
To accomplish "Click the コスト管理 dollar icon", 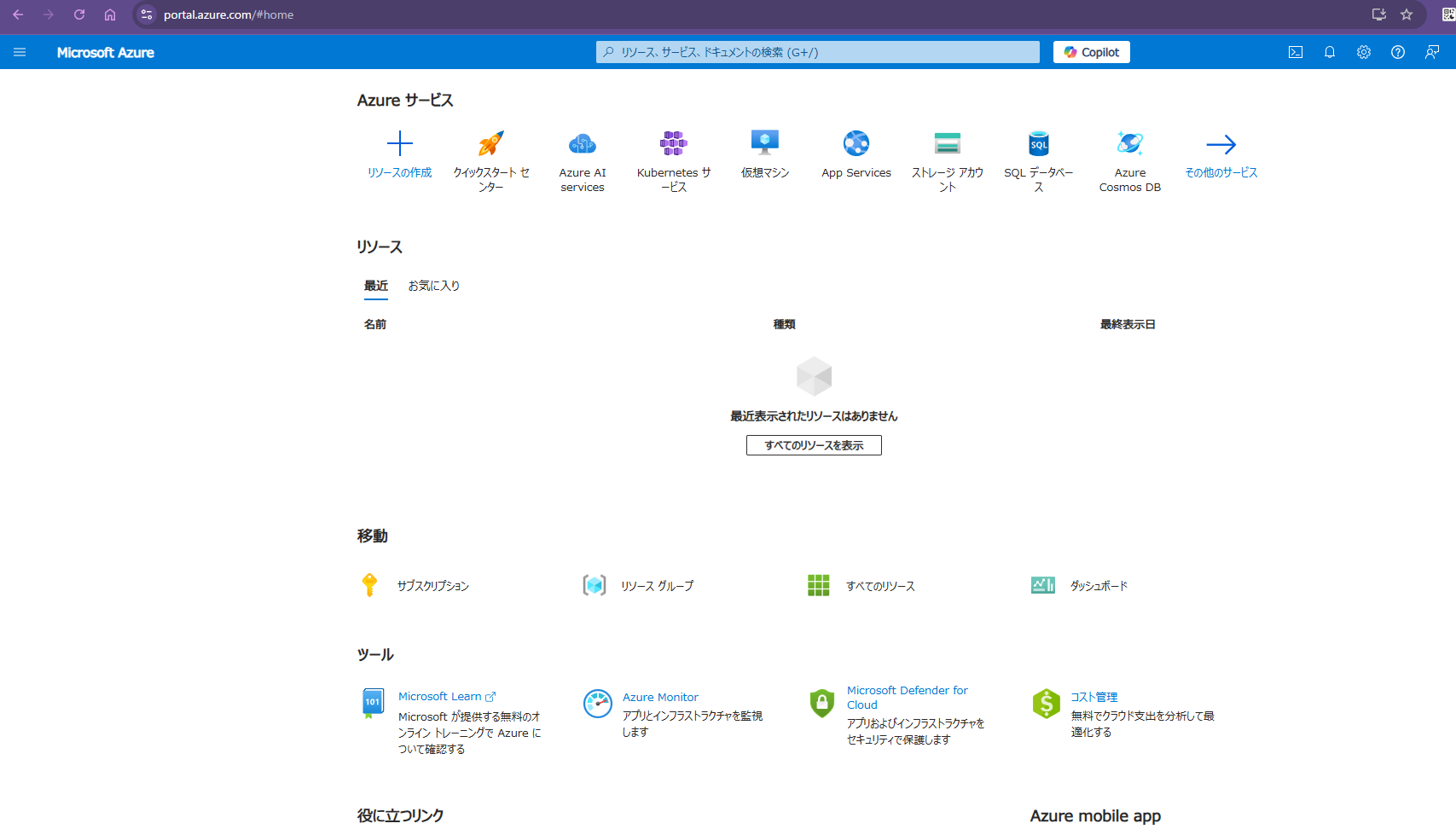I will [1046, 704].
